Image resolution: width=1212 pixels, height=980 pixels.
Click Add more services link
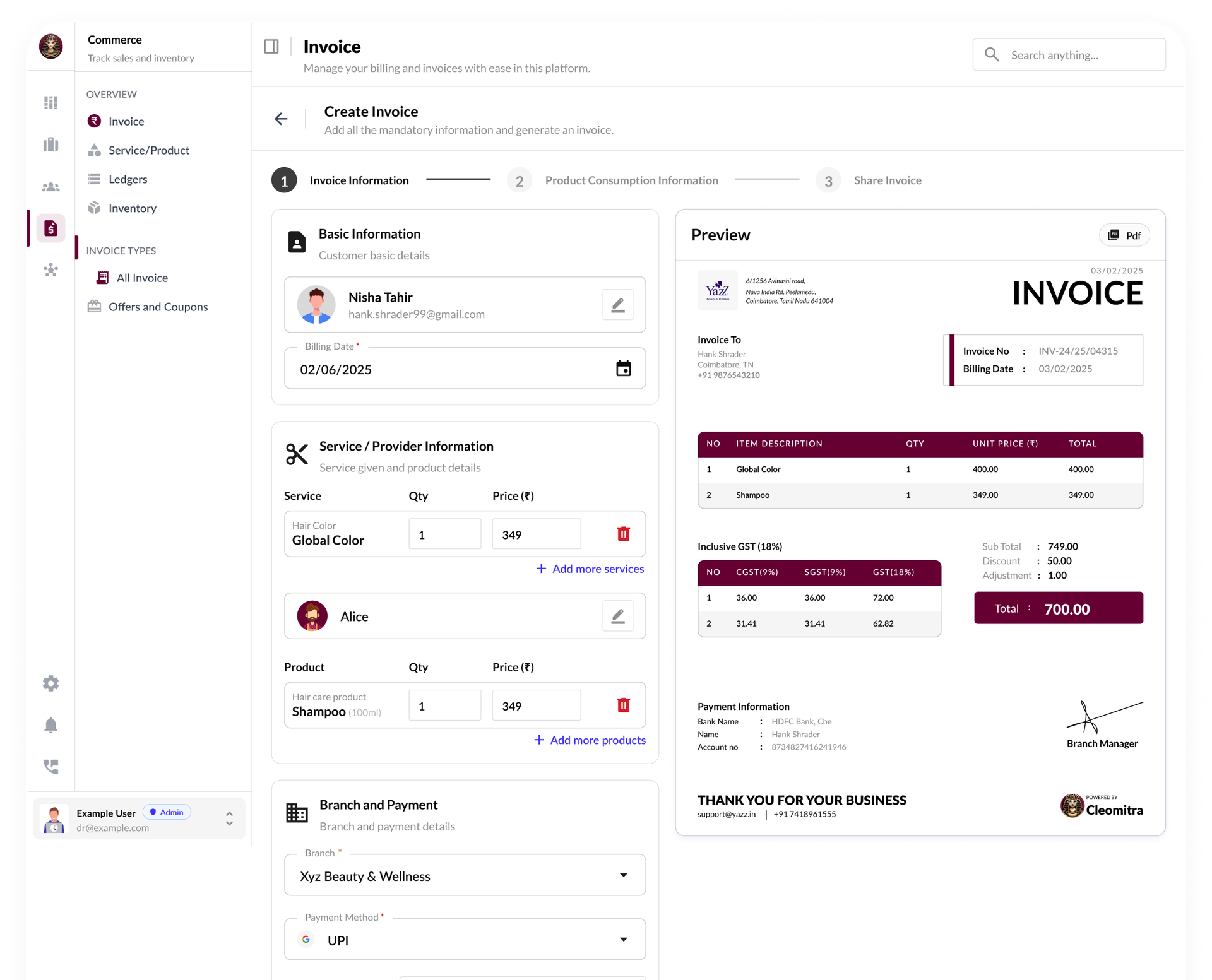[x=590, y=569]
